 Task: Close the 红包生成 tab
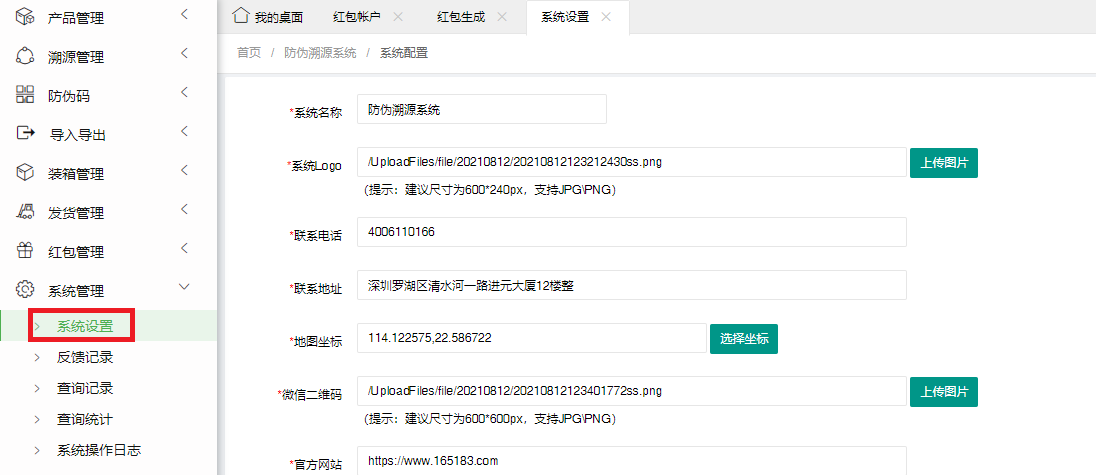(x=502, y=17)
